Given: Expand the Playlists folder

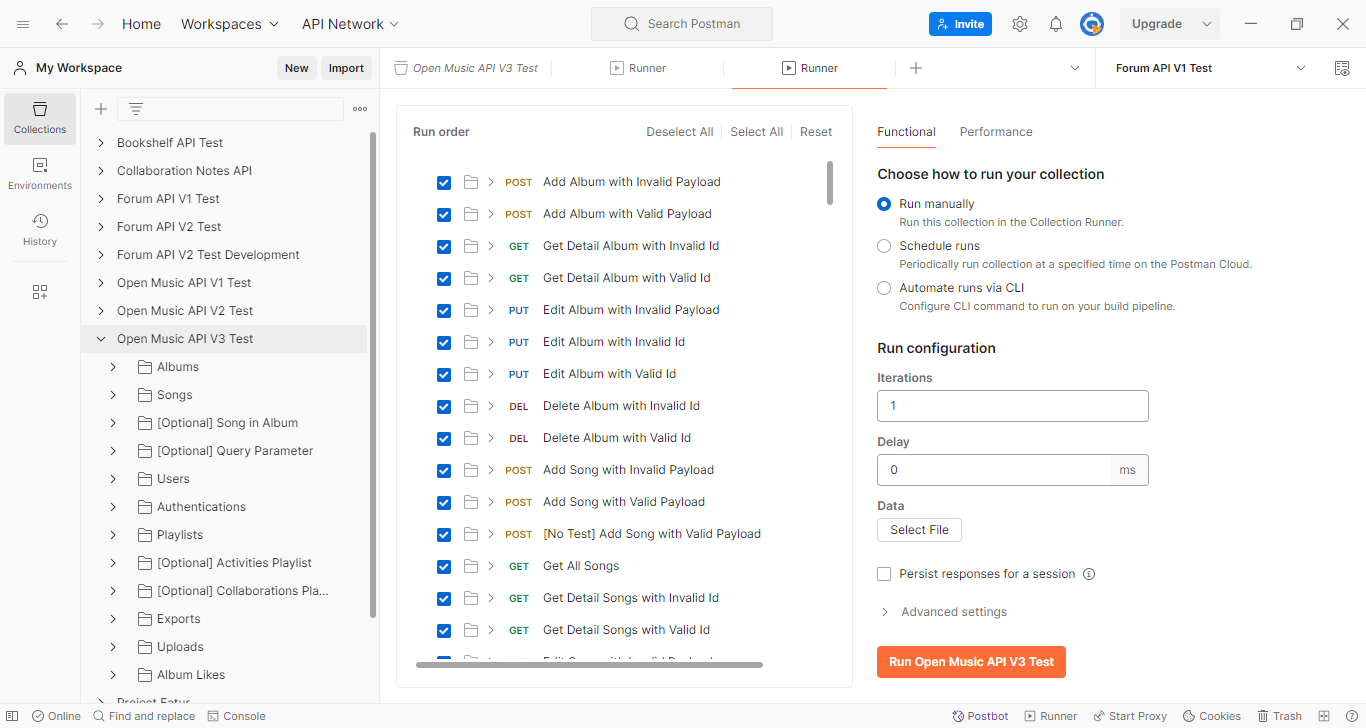Looking at the screenshot, I should [x=113, y=535].
